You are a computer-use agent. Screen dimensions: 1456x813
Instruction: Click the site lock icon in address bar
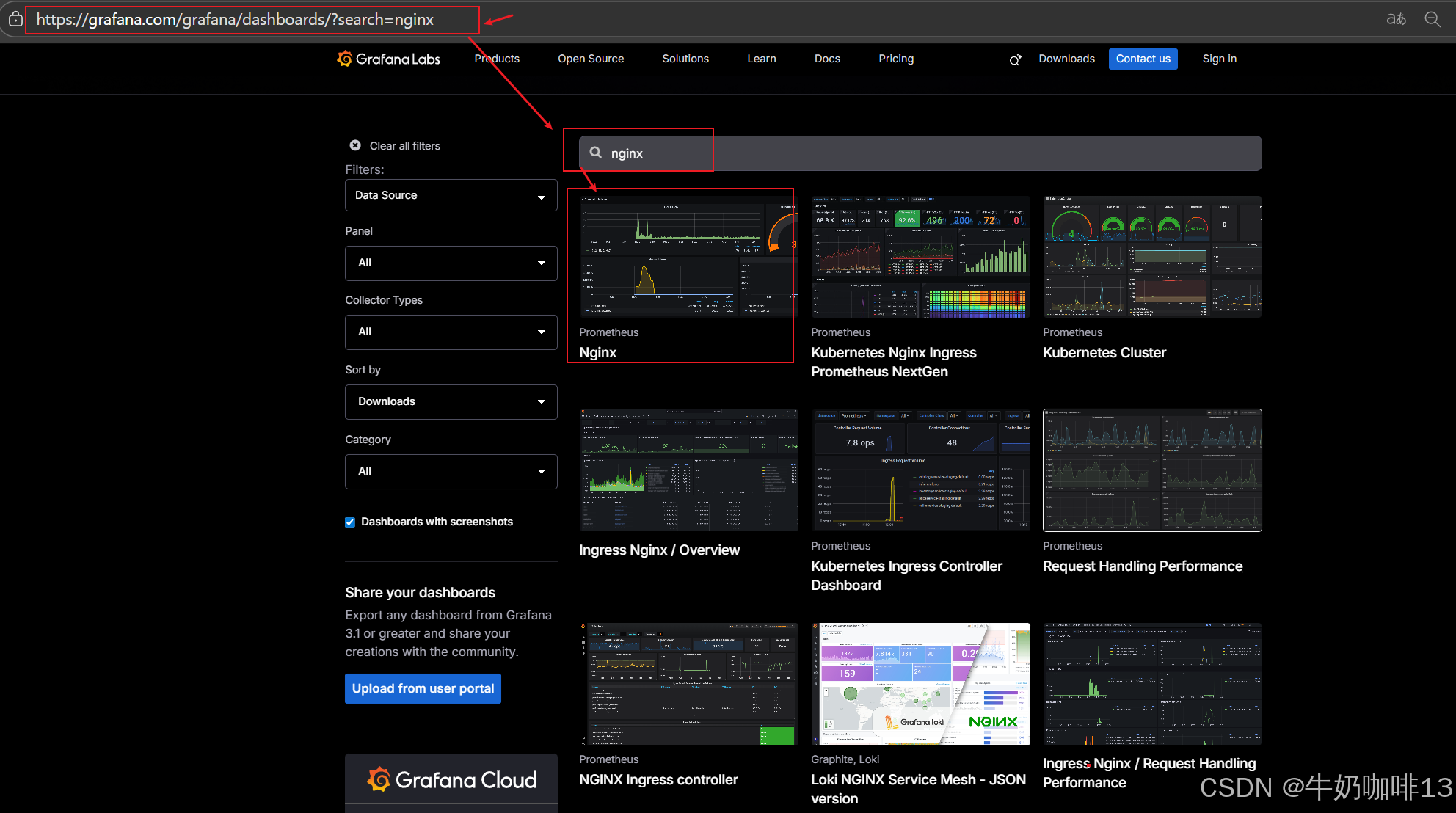[15, 20]
